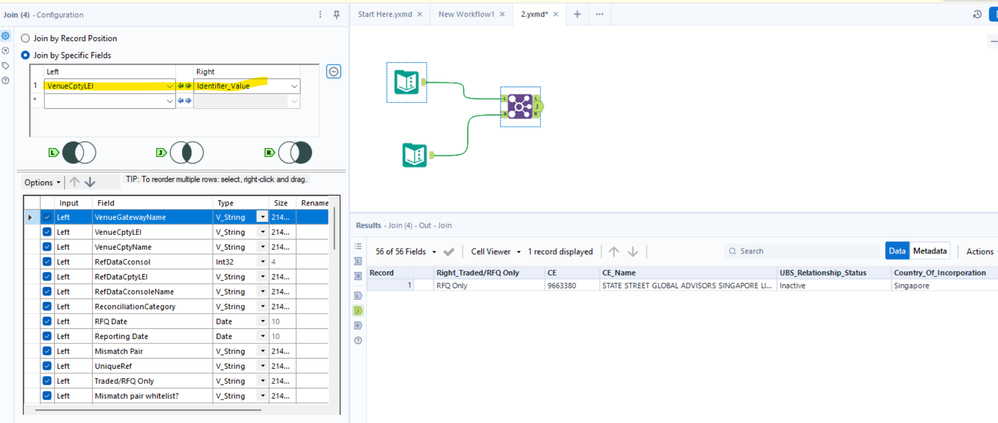The height and width of the screenshot is (423, 998).
Task: Open the Right Identifier_Value join field dropdown
Action: coord(294,86)
